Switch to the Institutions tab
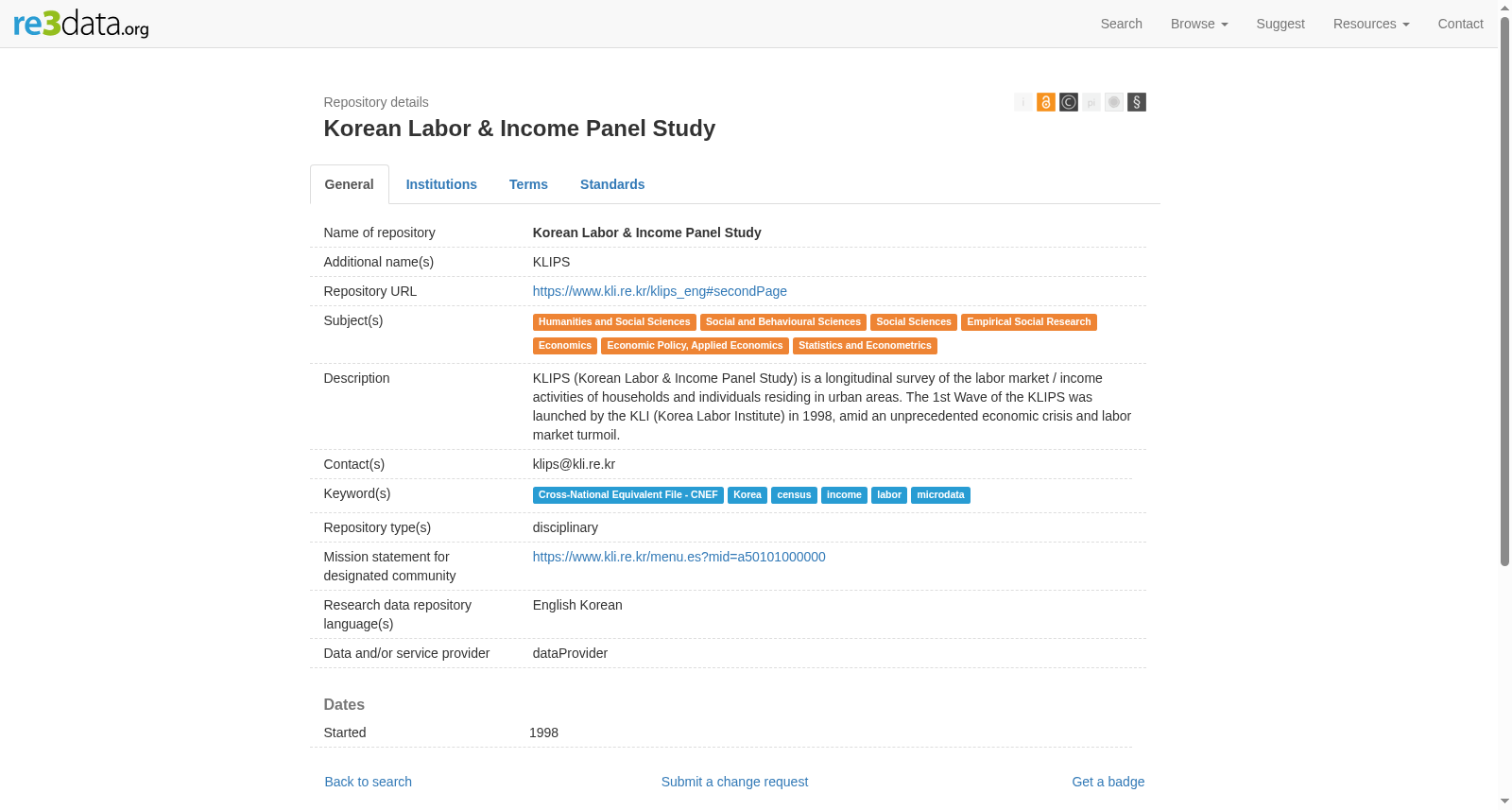The height and width of the screenshot is (810, 1512). point(441,184)
